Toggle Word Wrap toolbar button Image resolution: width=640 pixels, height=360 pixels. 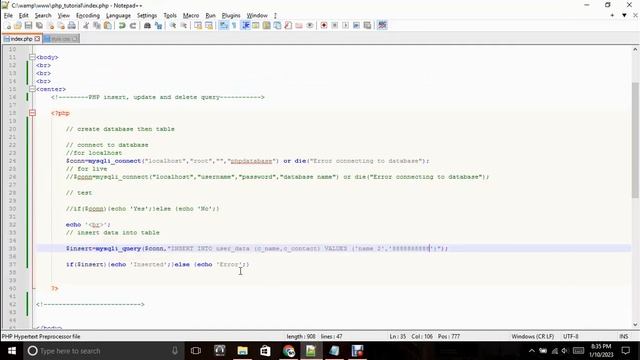pos(224,26)
